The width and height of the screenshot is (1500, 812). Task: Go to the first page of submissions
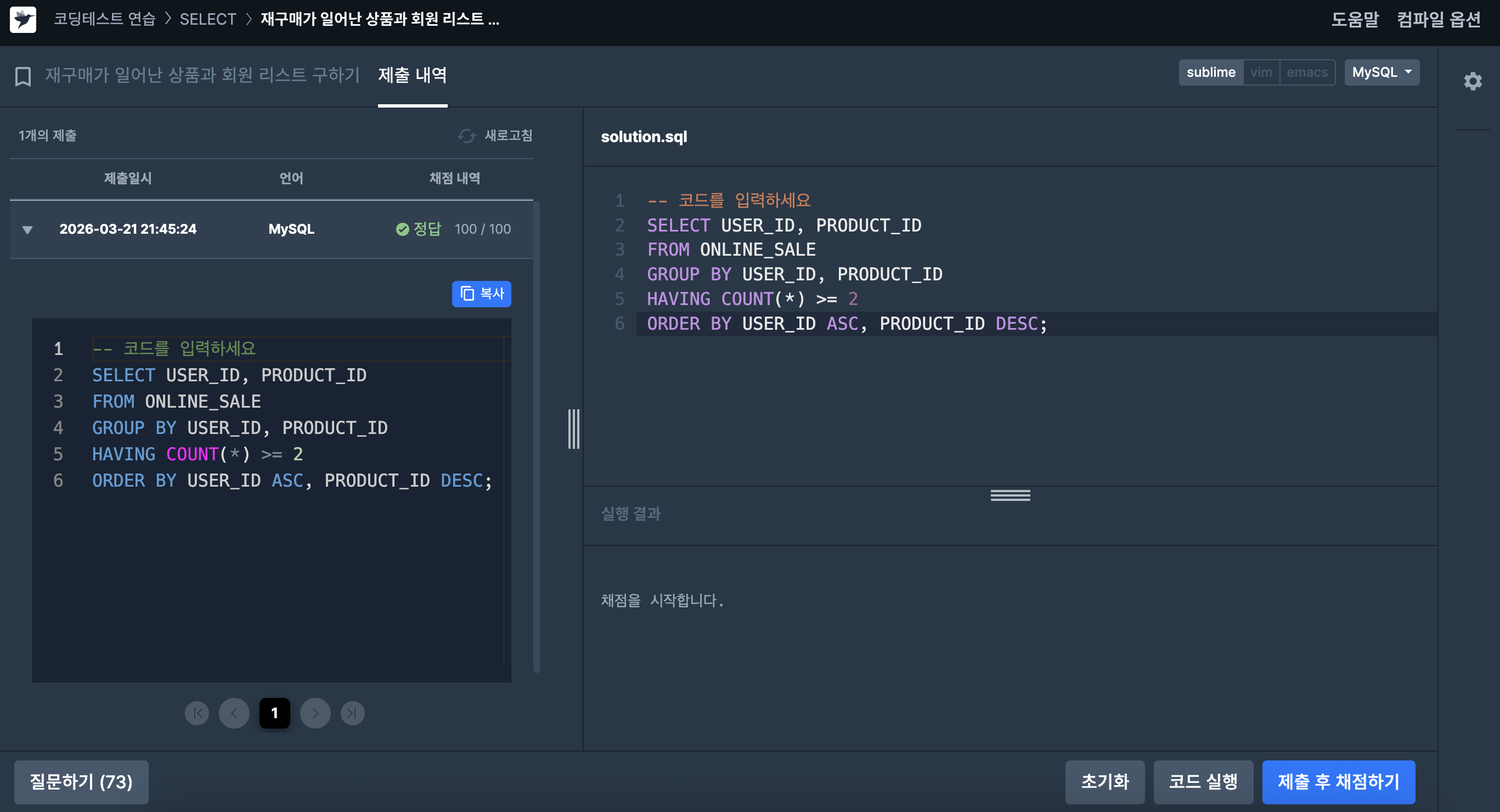point(197,713)
